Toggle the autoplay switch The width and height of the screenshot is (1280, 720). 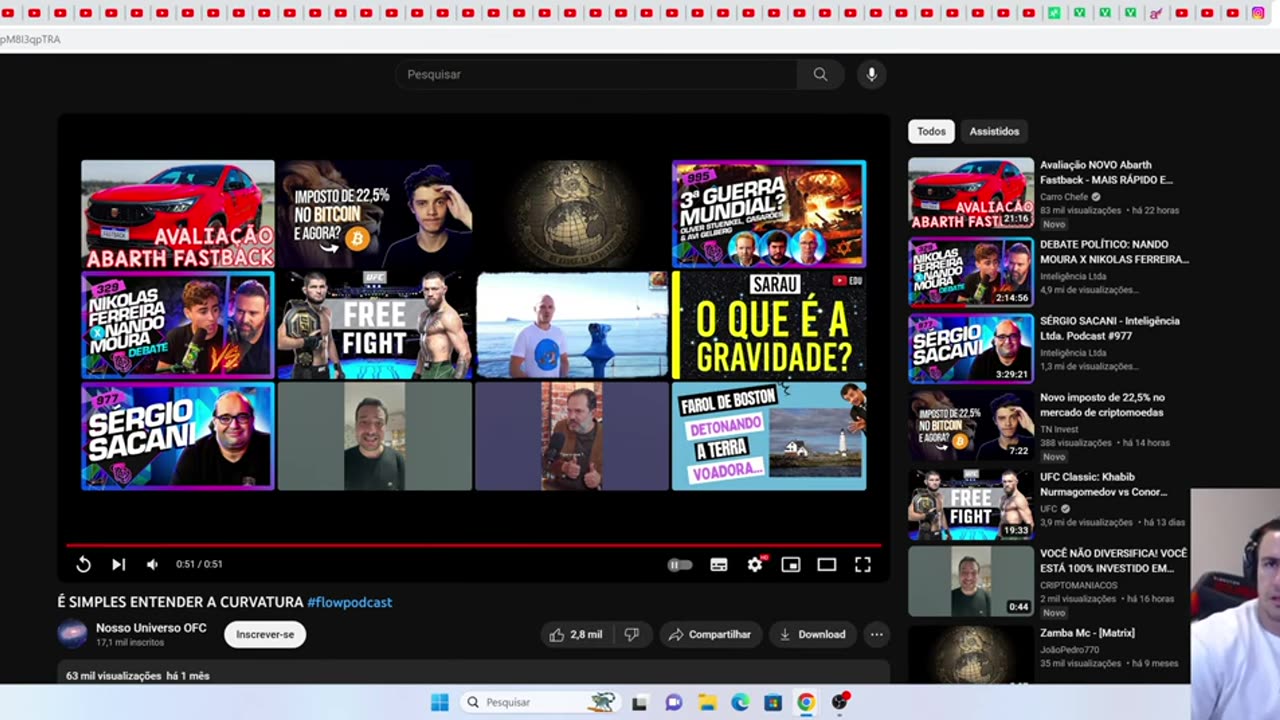(680, 565)
